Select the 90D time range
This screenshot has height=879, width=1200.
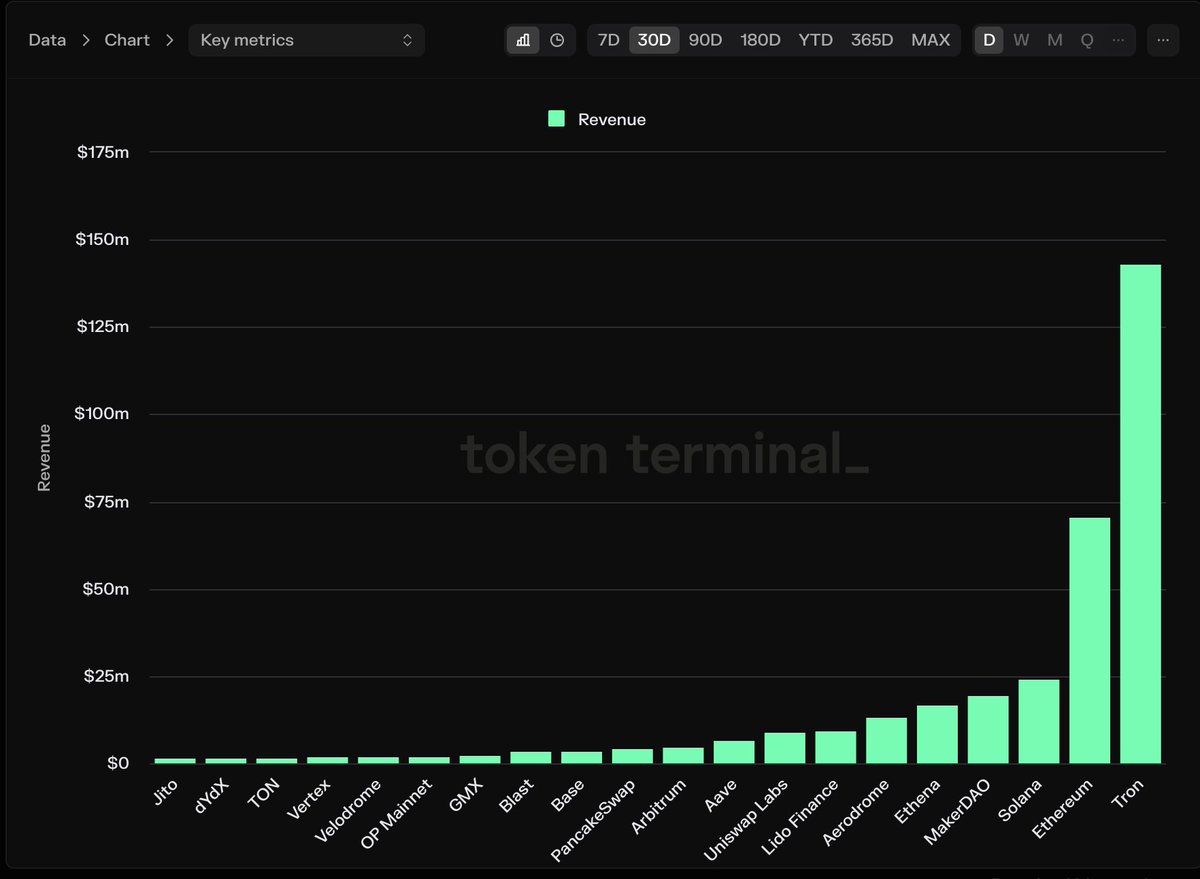point(705,40)
